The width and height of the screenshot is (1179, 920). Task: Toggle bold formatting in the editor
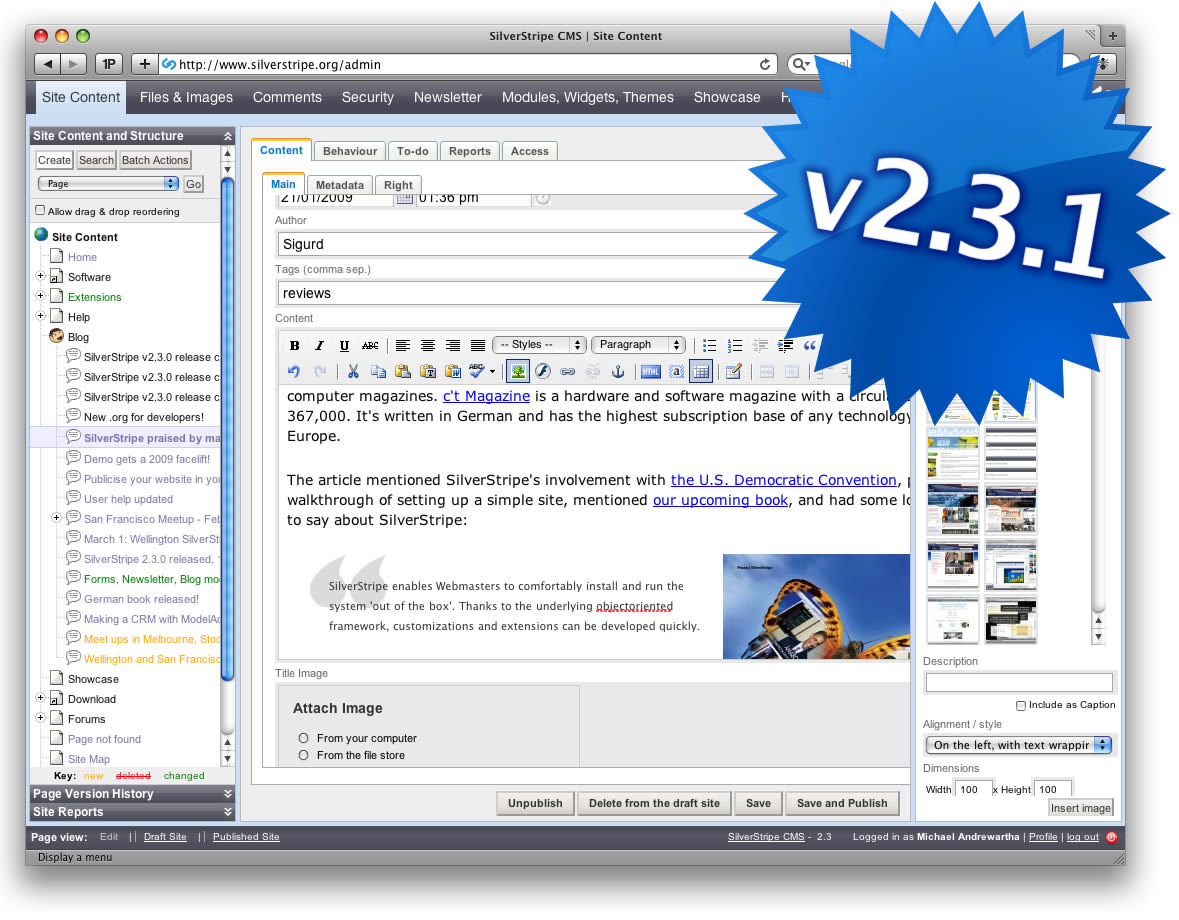tap(295, 345)
